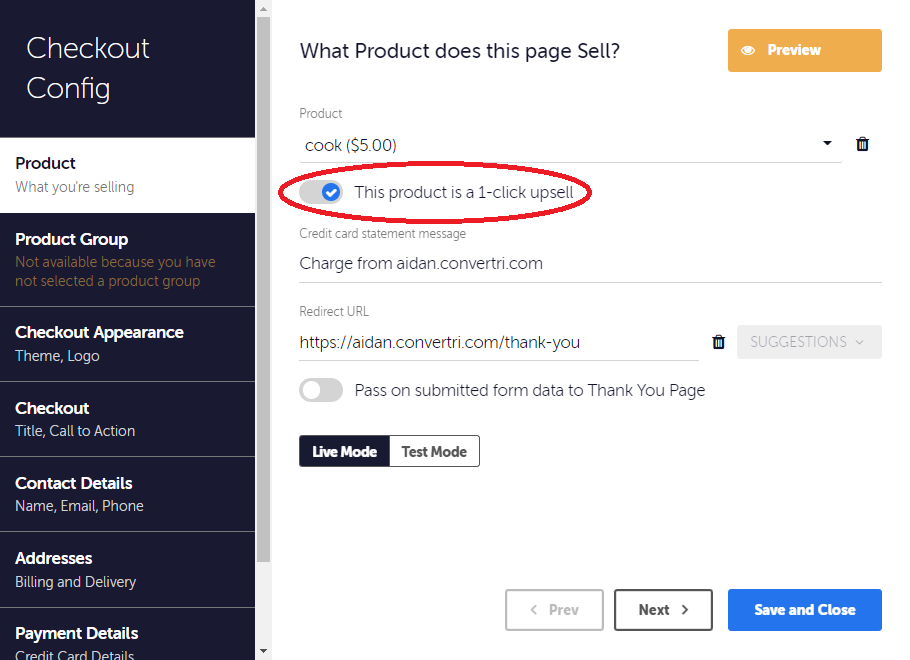Click the Redirect URL text field
Screen dimensions: 910x660
[x=498, y=342]
